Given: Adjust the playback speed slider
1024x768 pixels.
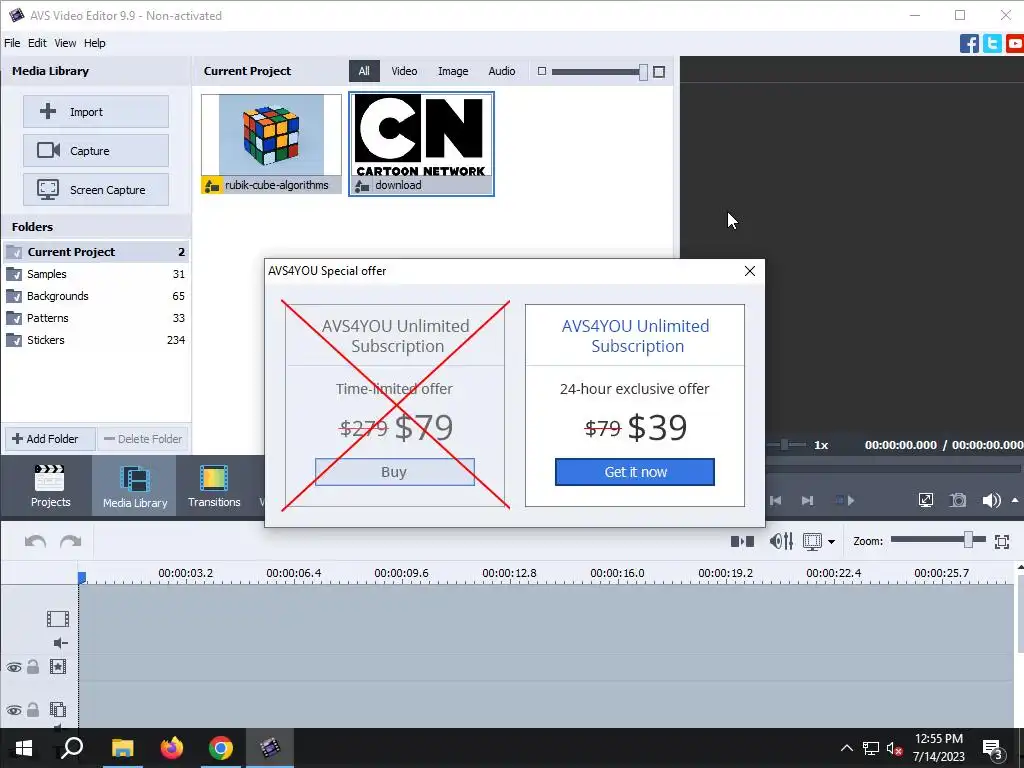Looking at the screenshot, I should point(786,445).
